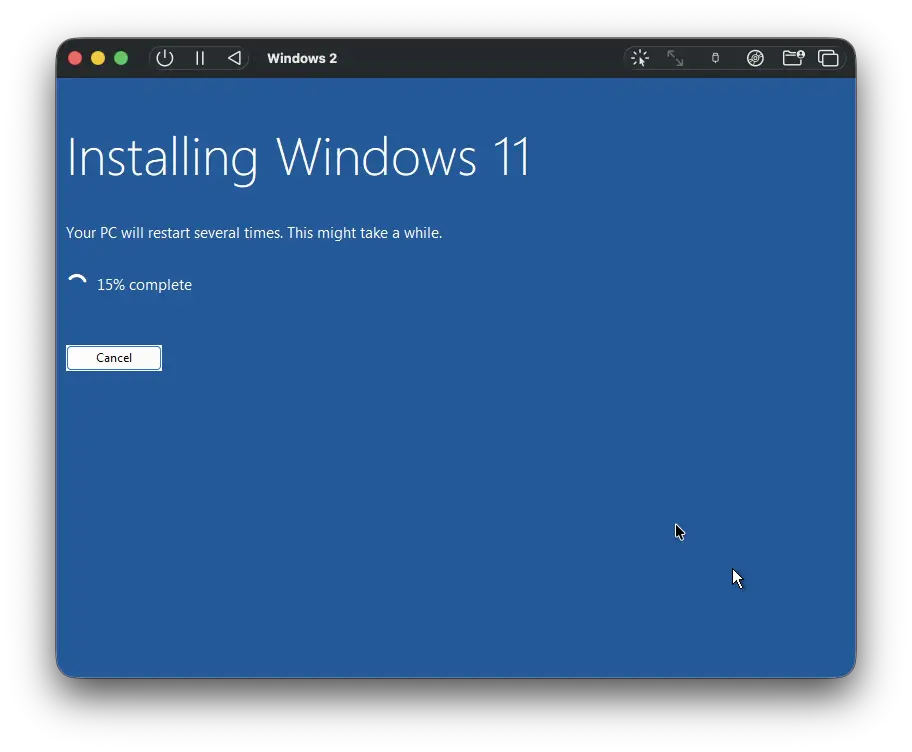Image resolution: width=912 pixels, height=752 pixels.
Task: Click the "15% complete" progress text
Action: click(144, 285)
